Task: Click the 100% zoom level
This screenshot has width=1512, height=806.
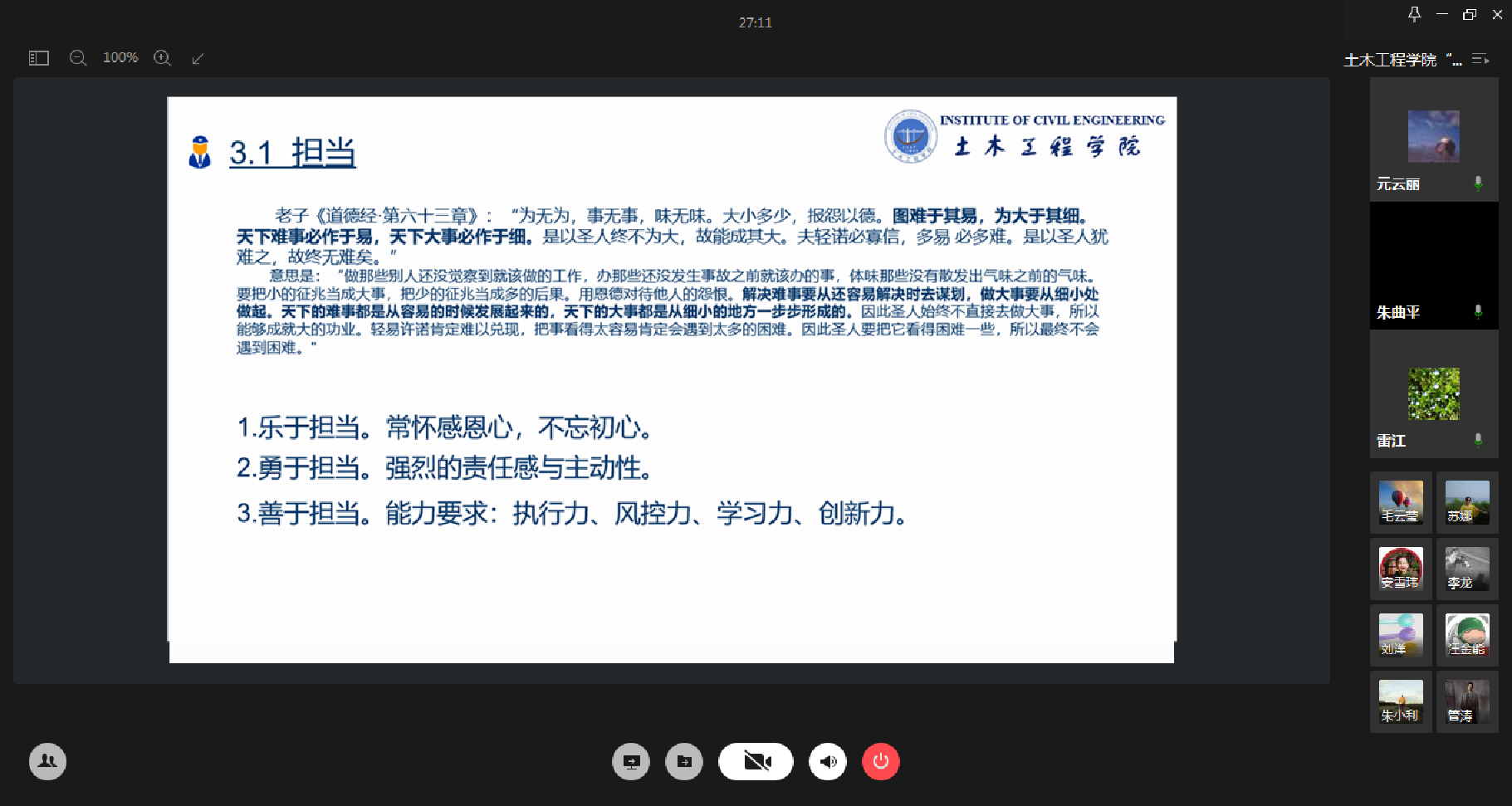Action: 120,58
